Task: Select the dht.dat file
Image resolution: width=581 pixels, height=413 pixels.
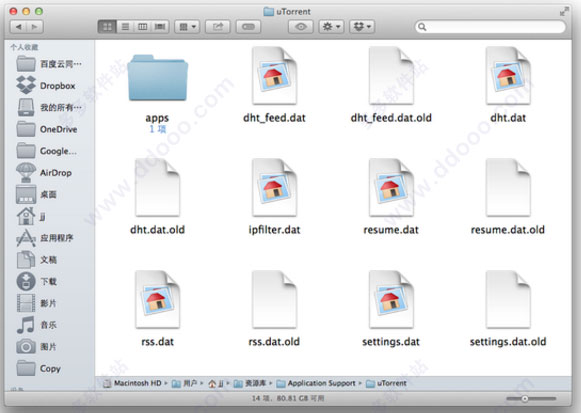Action: tap(508, 76)
